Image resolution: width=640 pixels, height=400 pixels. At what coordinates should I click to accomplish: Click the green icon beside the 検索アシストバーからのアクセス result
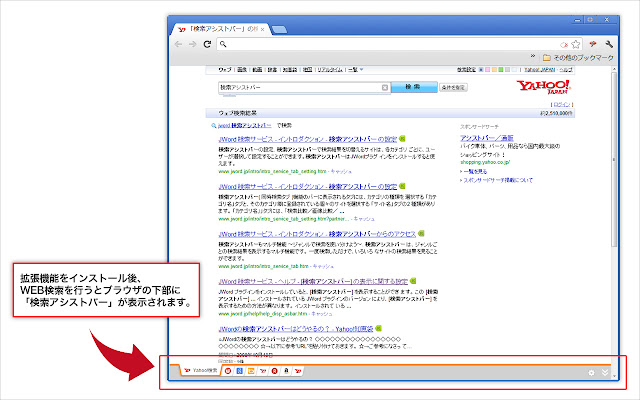pyautogui.click(x=421, y=233)
